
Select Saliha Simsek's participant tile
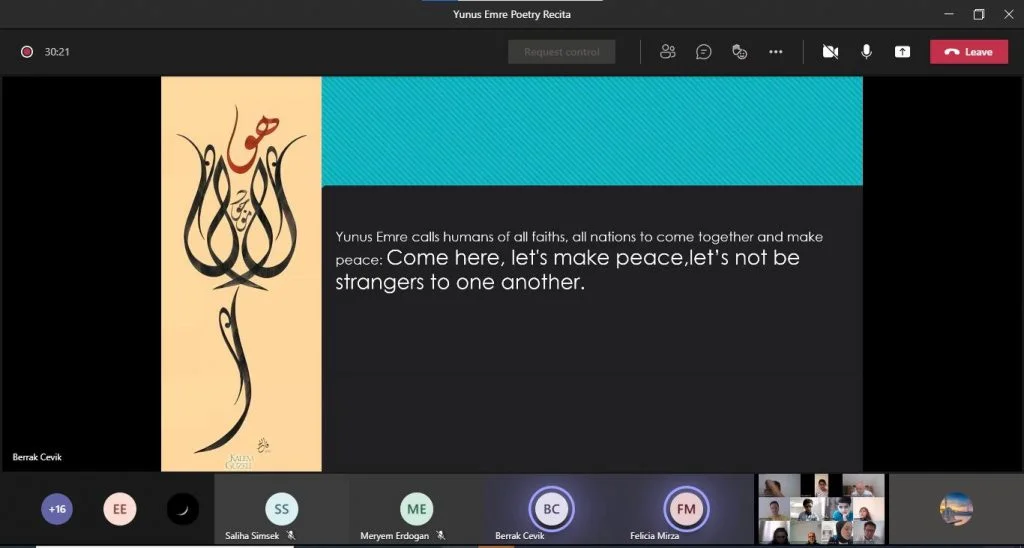coord(281,509)
